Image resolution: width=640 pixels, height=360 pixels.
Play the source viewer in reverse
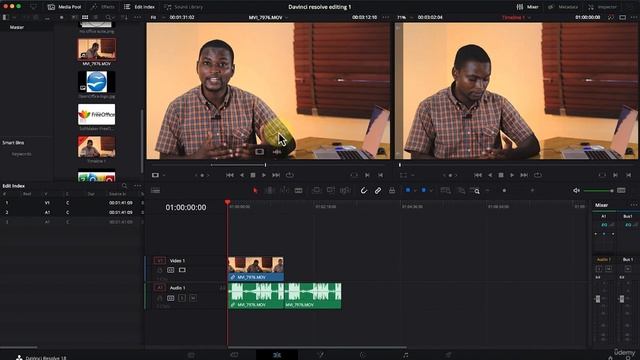pyautogui.click(x=242, y=175)
